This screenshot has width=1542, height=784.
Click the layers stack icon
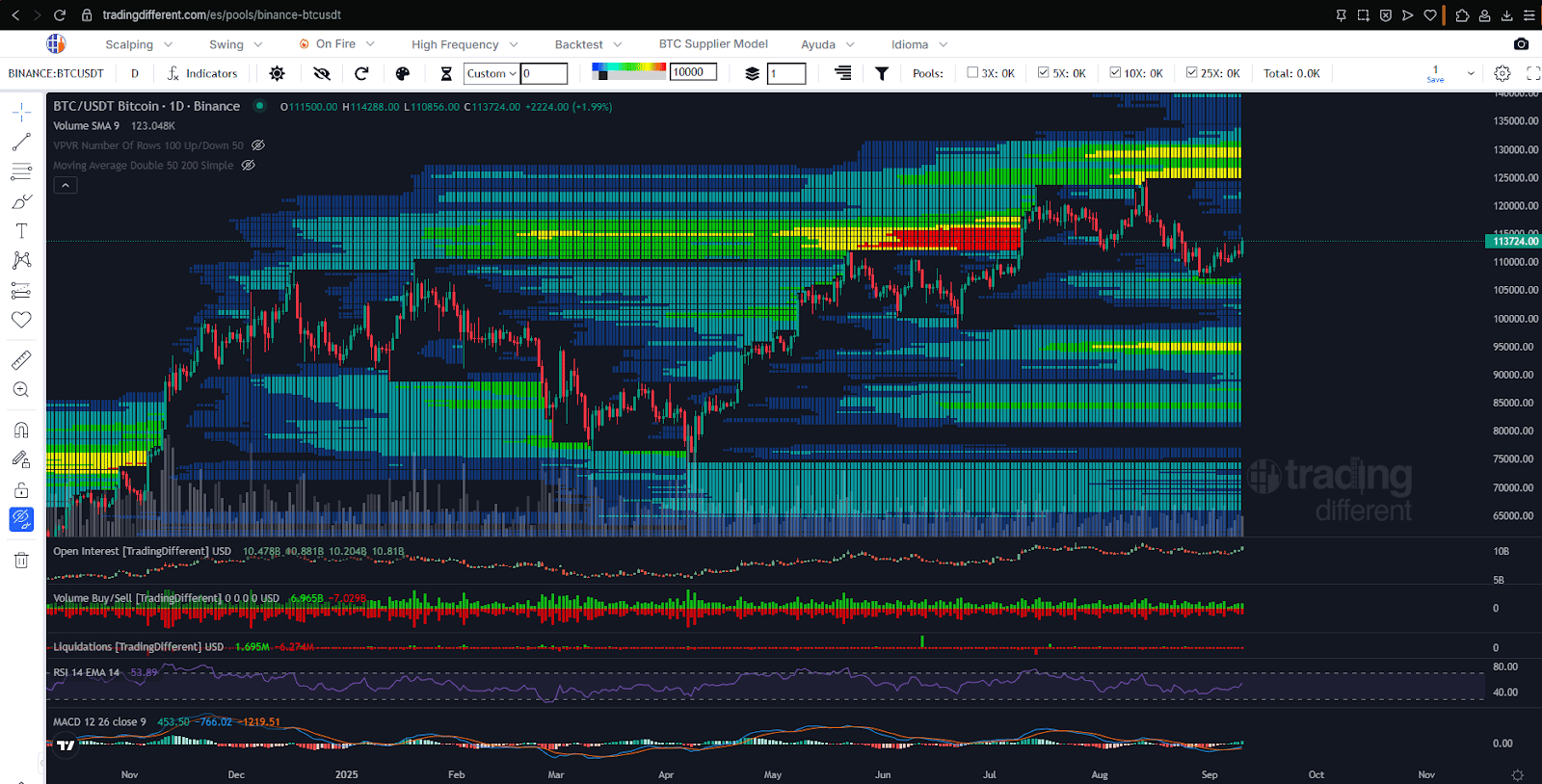pyautogui.click(x=752, y=73)
